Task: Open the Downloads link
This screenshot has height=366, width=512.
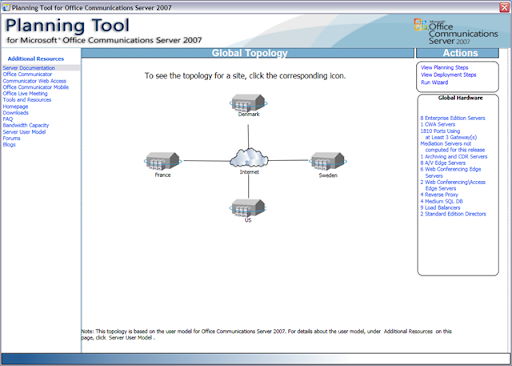Action: tap(16, 113)
